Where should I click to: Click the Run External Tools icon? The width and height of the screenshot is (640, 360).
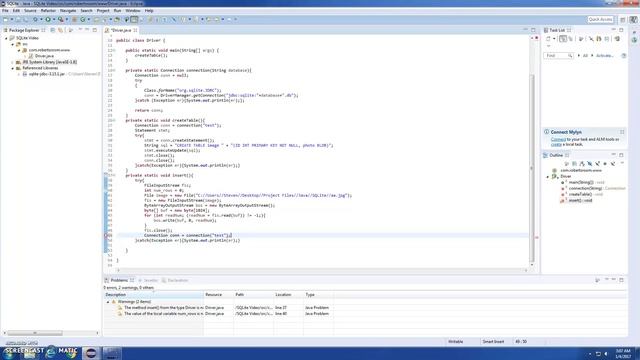60,19
